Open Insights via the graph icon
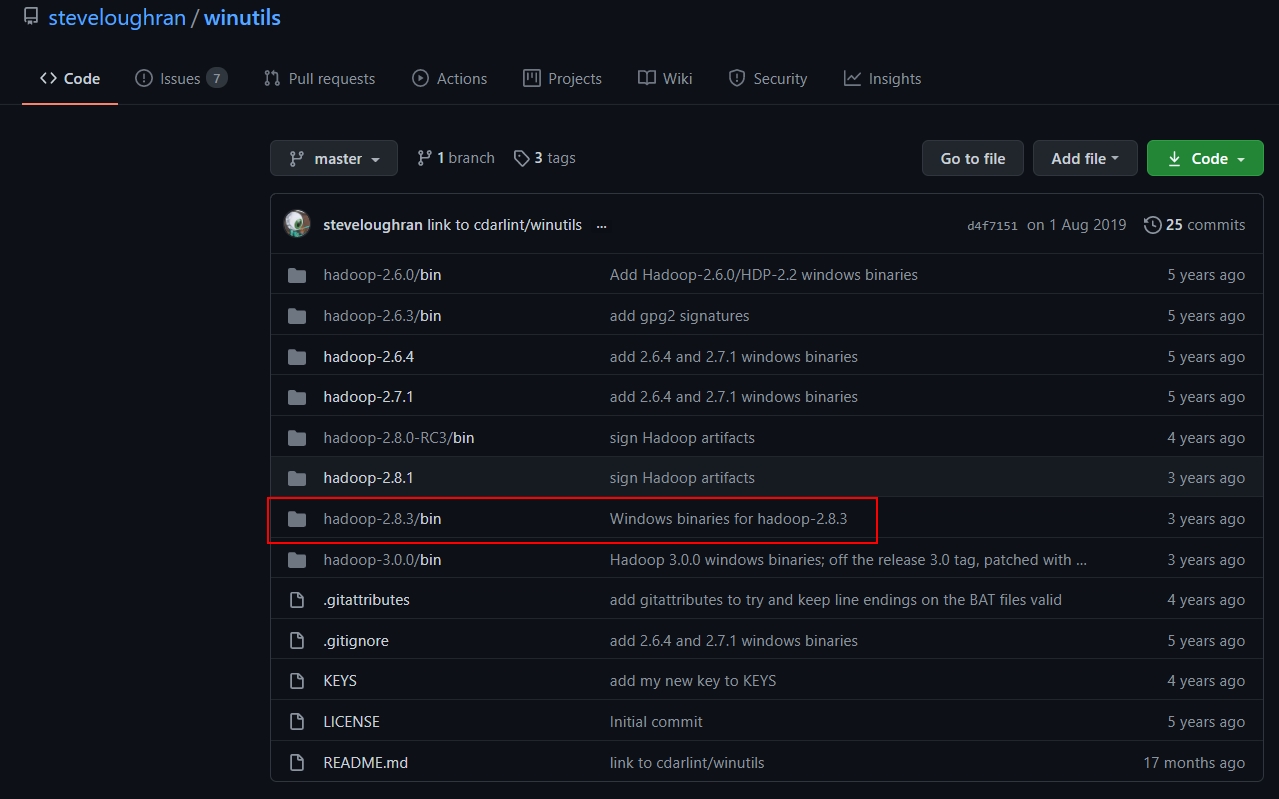Viewport: 1279px width, 799px height. point(852,78)
